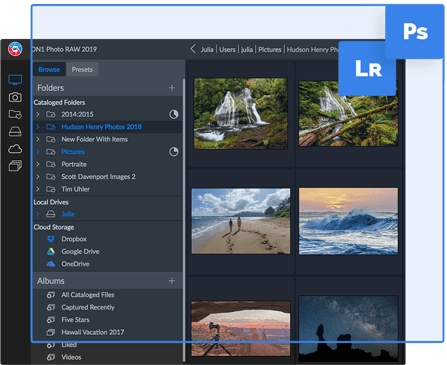
Task: Click progress clock icon beside Pictures folder
Action: [x=174, y=152]
